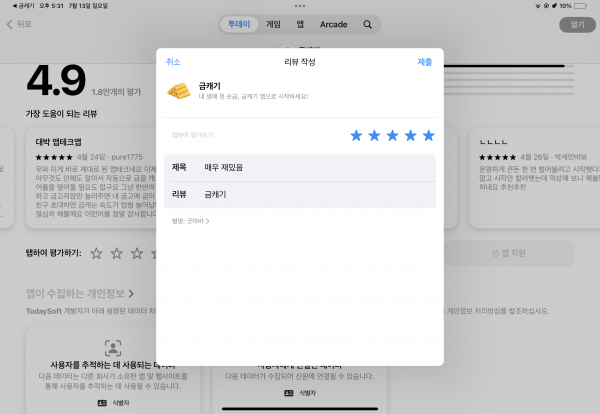Tap third empty star in 탭하여 평가하기
Image resolution: width=600 pixels, height=414 pixels.
tap(137, 253)
